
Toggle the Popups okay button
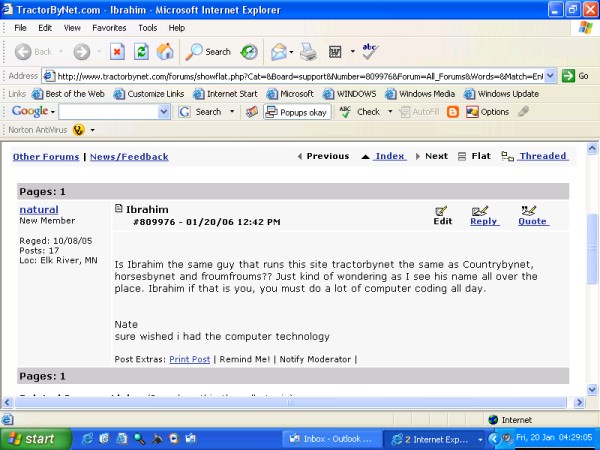(297, 112)
